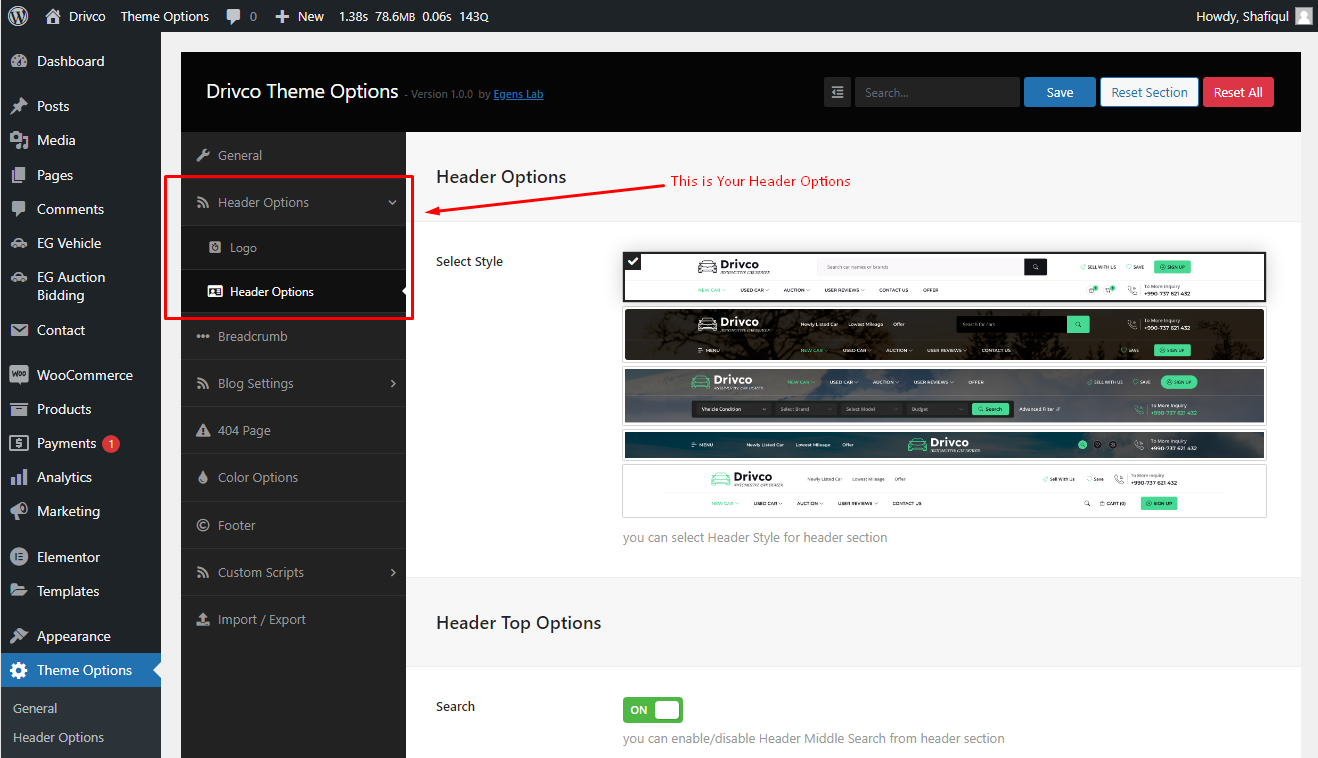Toggle the Search ON switch
This screenshot has width=1318, height=758.
(x=652, y=710)
